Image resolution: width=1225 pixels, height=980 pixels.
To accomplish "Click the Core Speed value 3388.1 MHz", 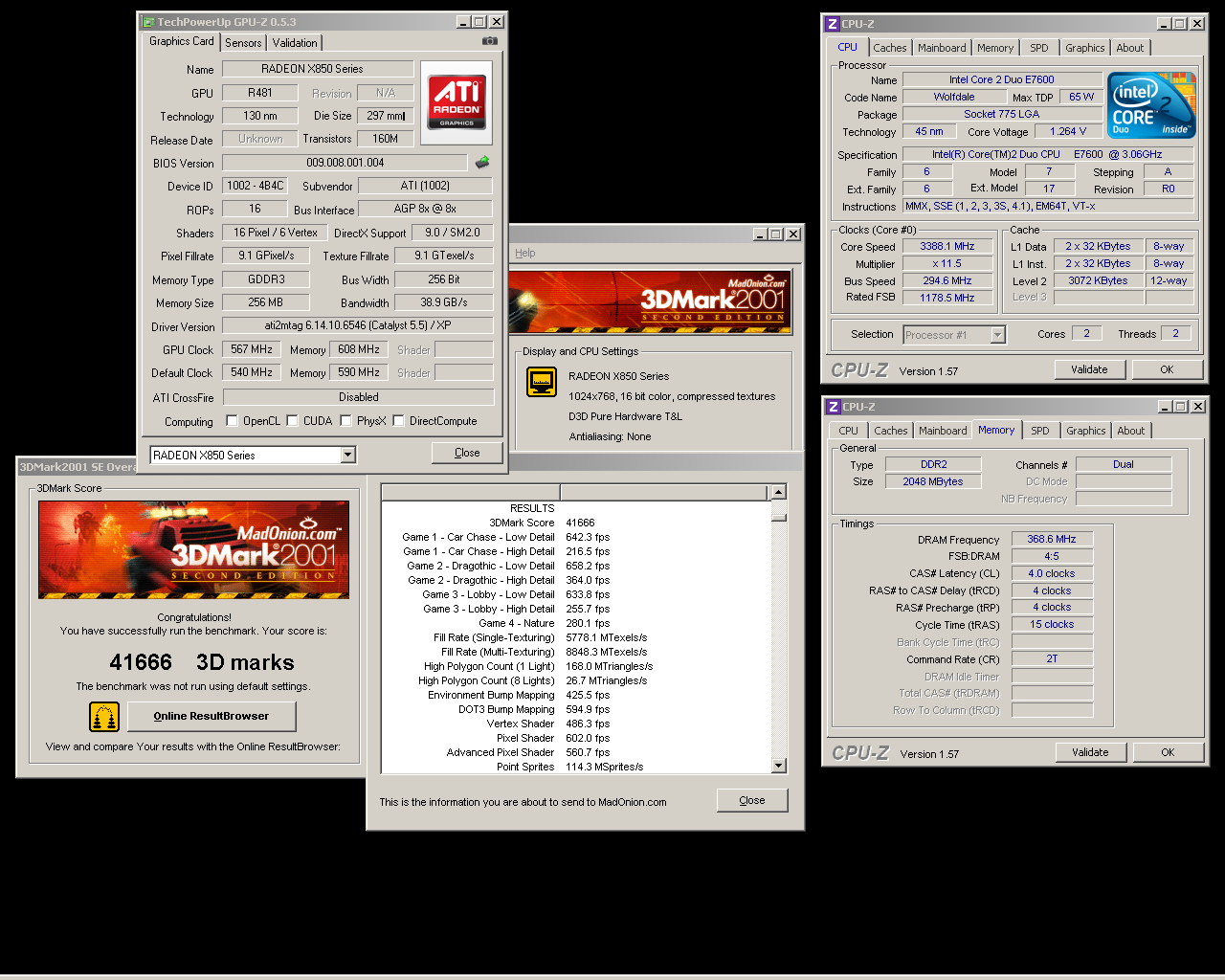I will tap(947, 246).
